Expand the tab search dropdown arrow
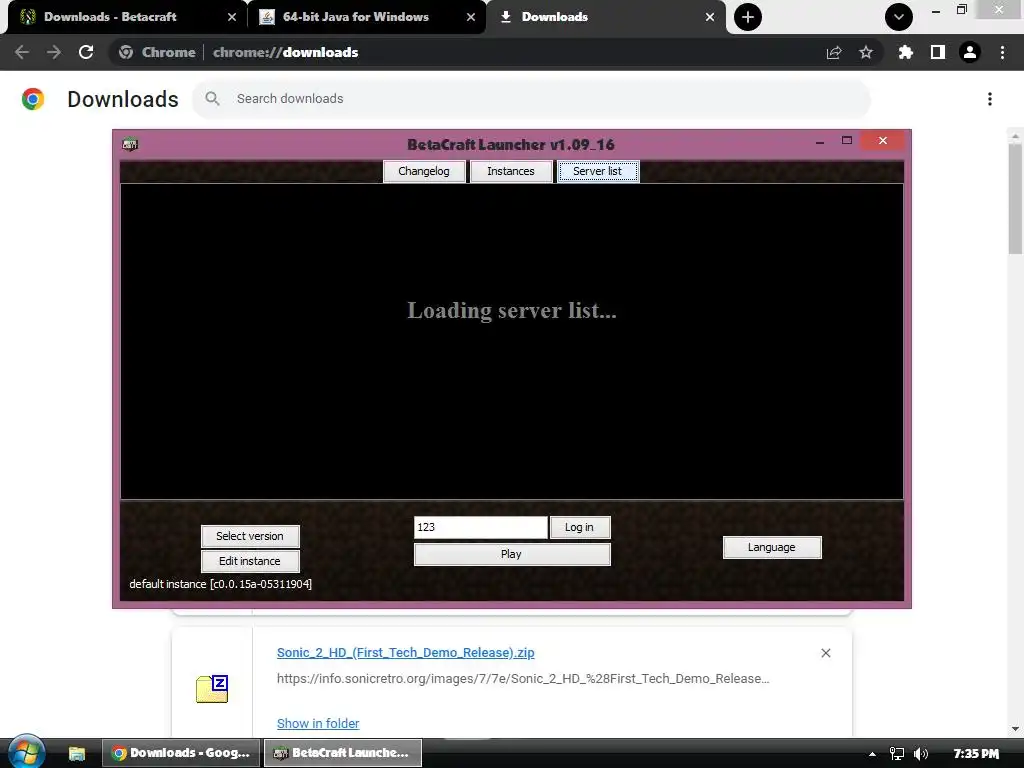 [x=899, y=17]
